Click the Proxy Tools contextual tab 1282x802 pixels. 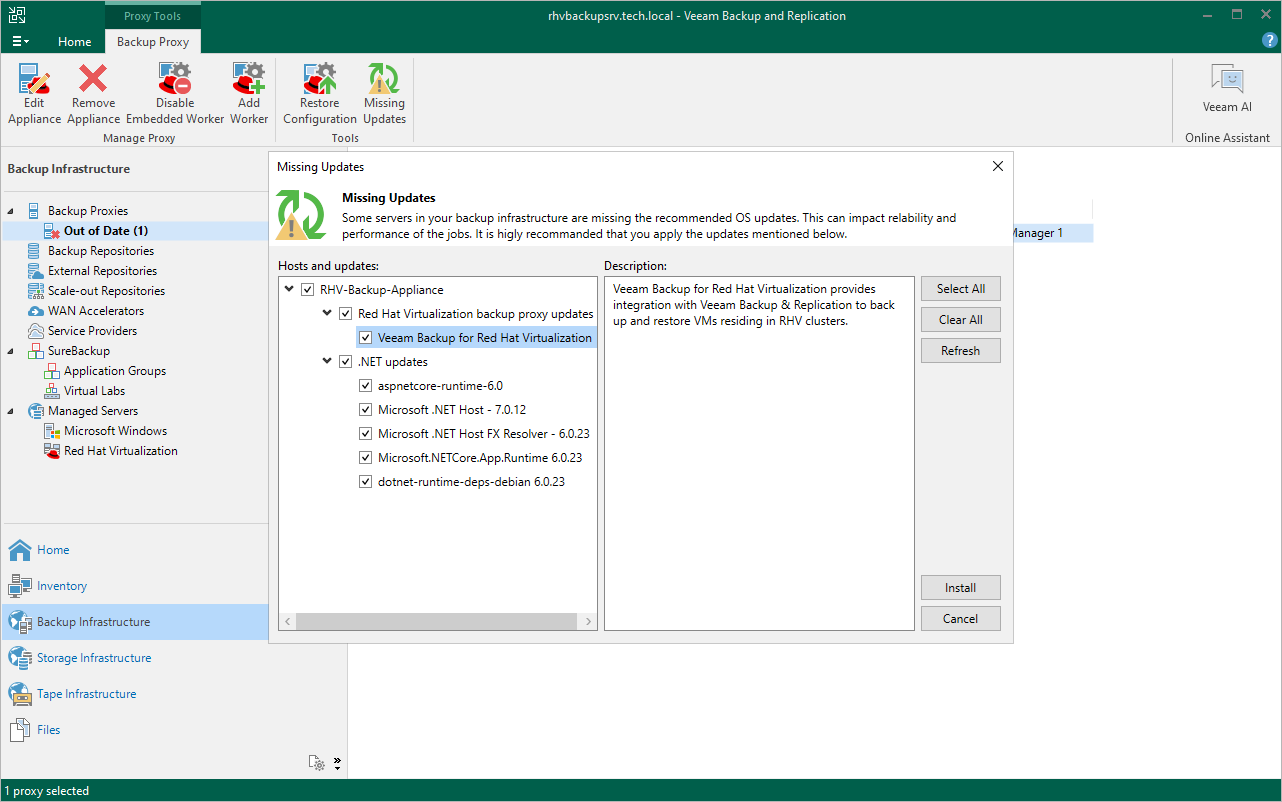(153, 16)
